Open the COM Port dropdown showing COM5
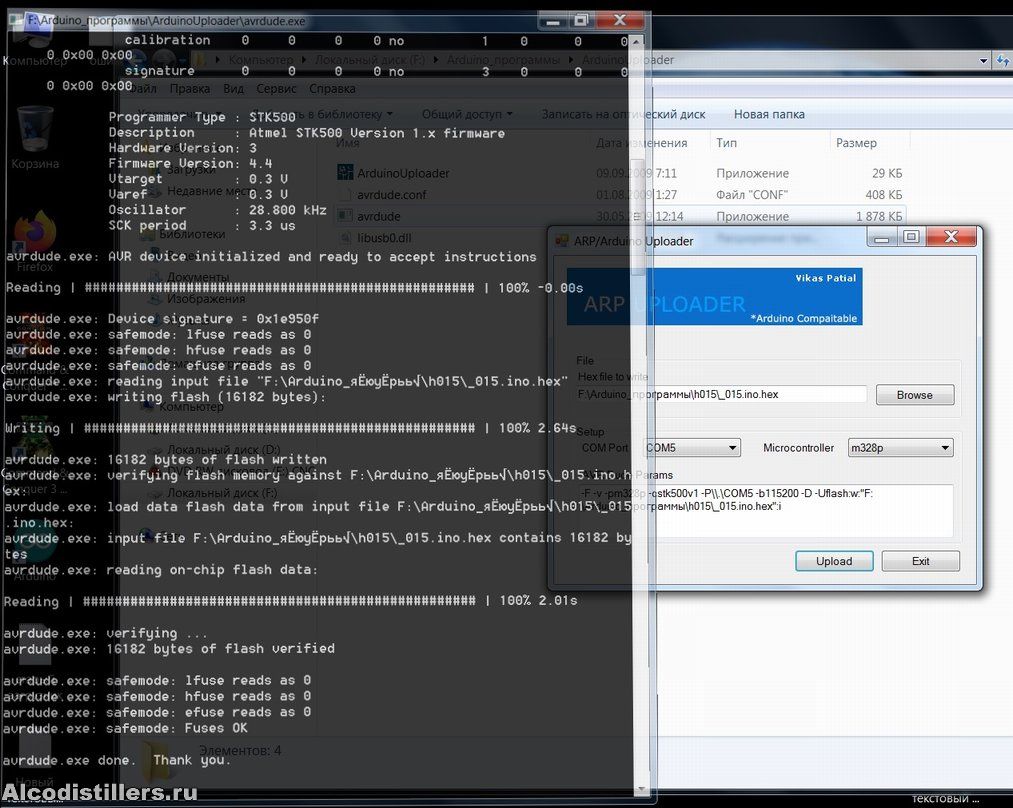Image resolution: width=1013 pixels, height=808 pixels. pyautogui.click(x=692, y=448)
